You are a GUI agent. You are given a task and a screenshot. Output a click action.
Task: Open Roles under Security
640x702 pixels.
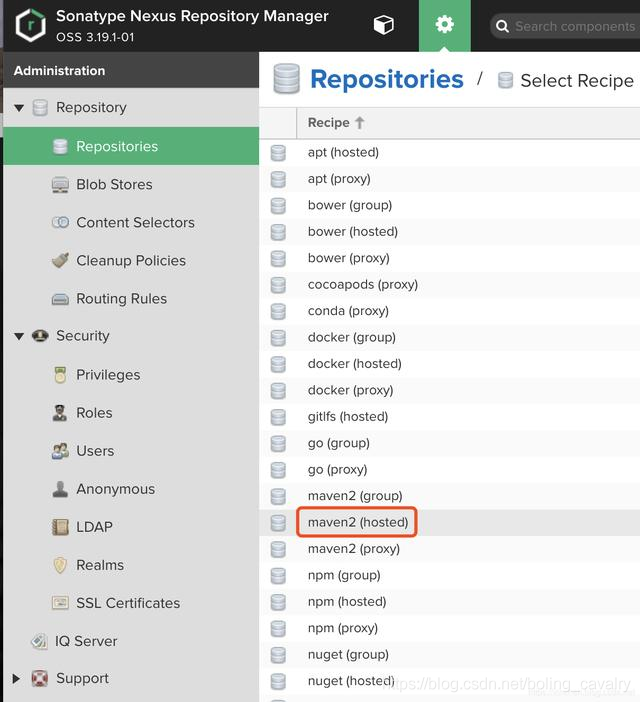(x=94, y=413)
